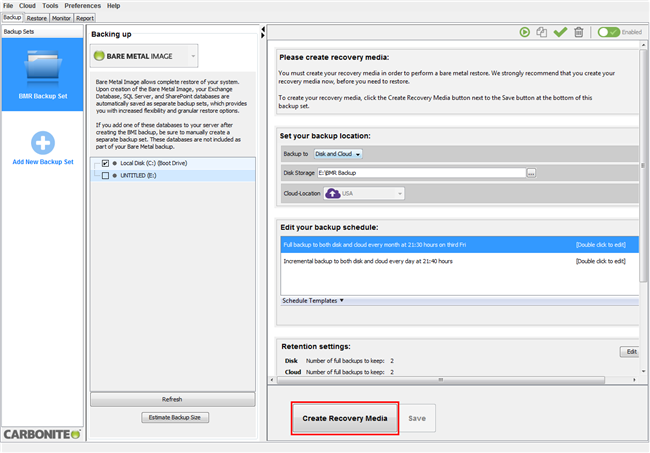The height and width of the screenshot is (453, 650).
Task: Click the browse button next to Disk Storage
Action: tap(532, 173)
